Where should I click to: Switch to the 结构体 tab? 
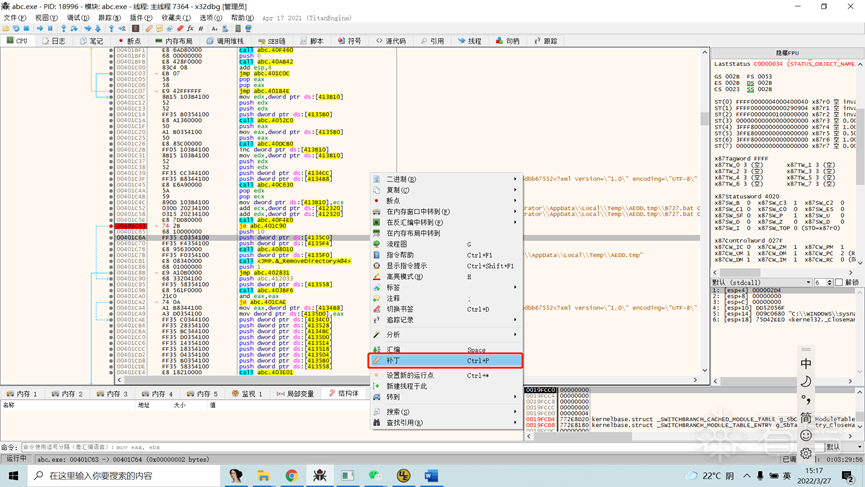tap(343, 393)
